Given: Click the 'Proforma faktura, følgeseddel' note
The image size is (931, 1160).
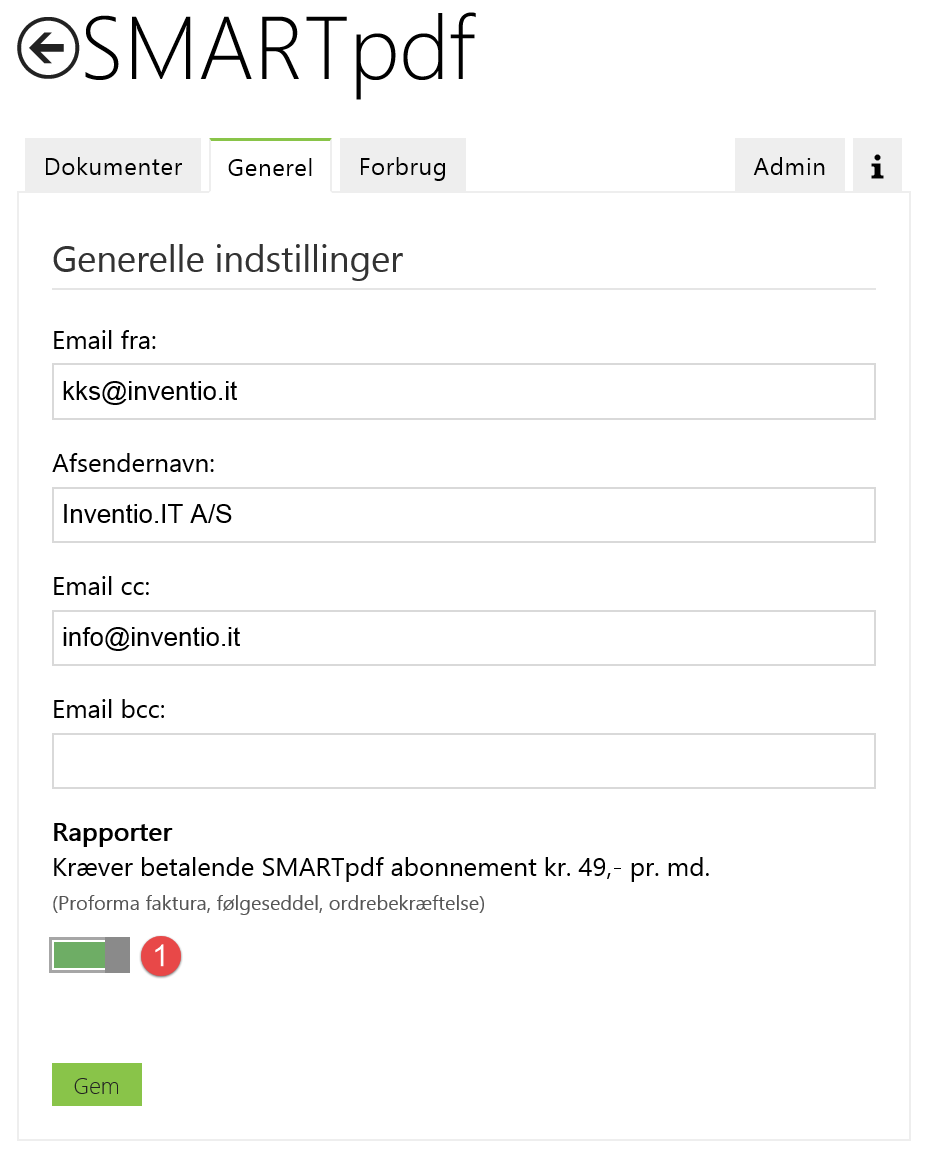Looking at the screenshot, I should (269, 903).
